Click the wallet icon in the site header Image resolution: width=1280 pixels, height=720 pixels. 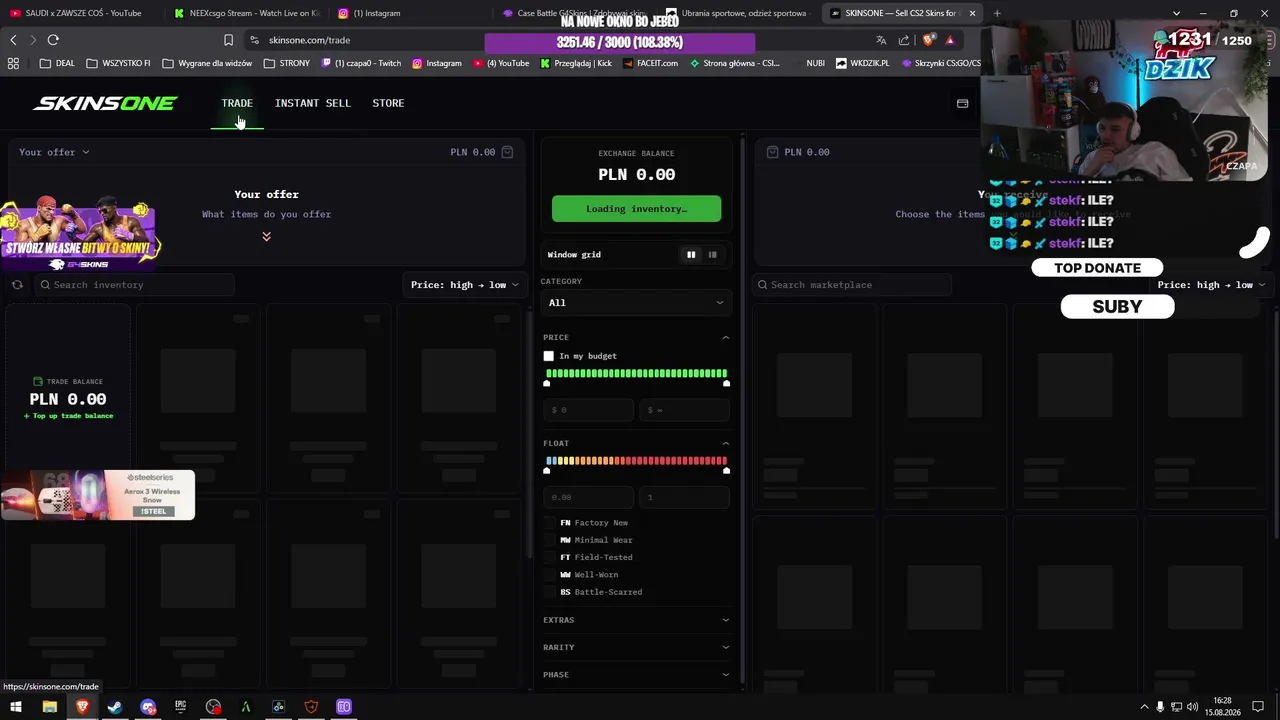tap(962, 103)
